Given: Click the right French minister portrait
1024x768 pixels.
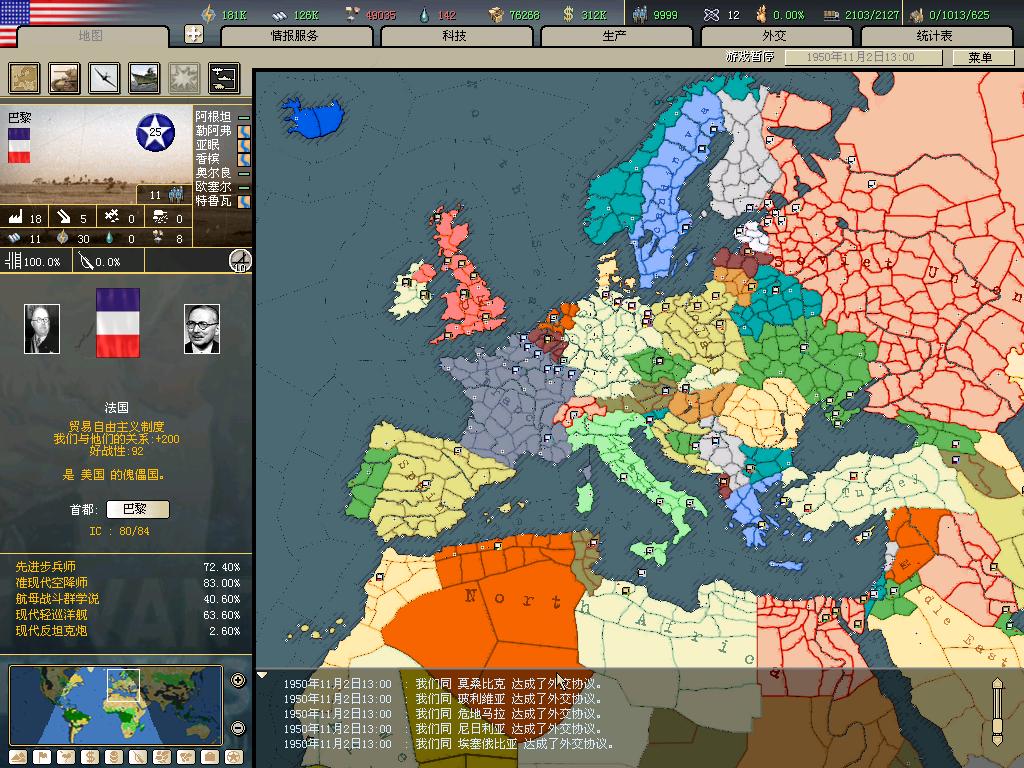Looking at the screenshot, I should coord(202,328).
